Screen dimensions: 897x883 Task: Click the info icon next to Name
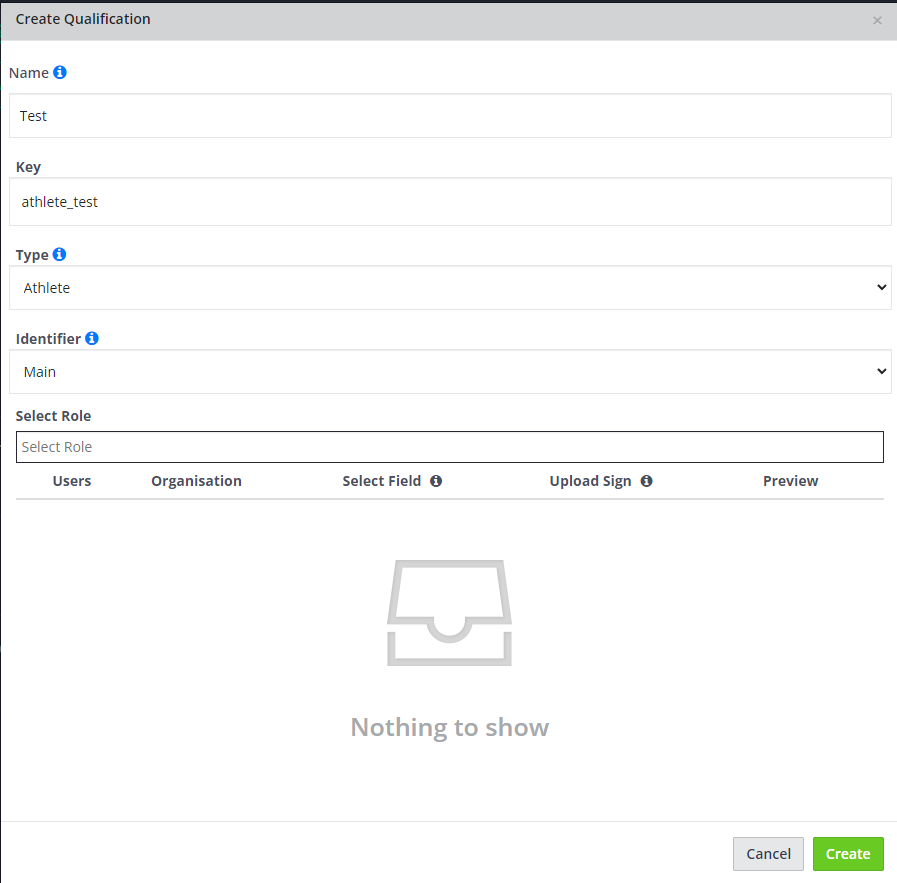point(59,73)
